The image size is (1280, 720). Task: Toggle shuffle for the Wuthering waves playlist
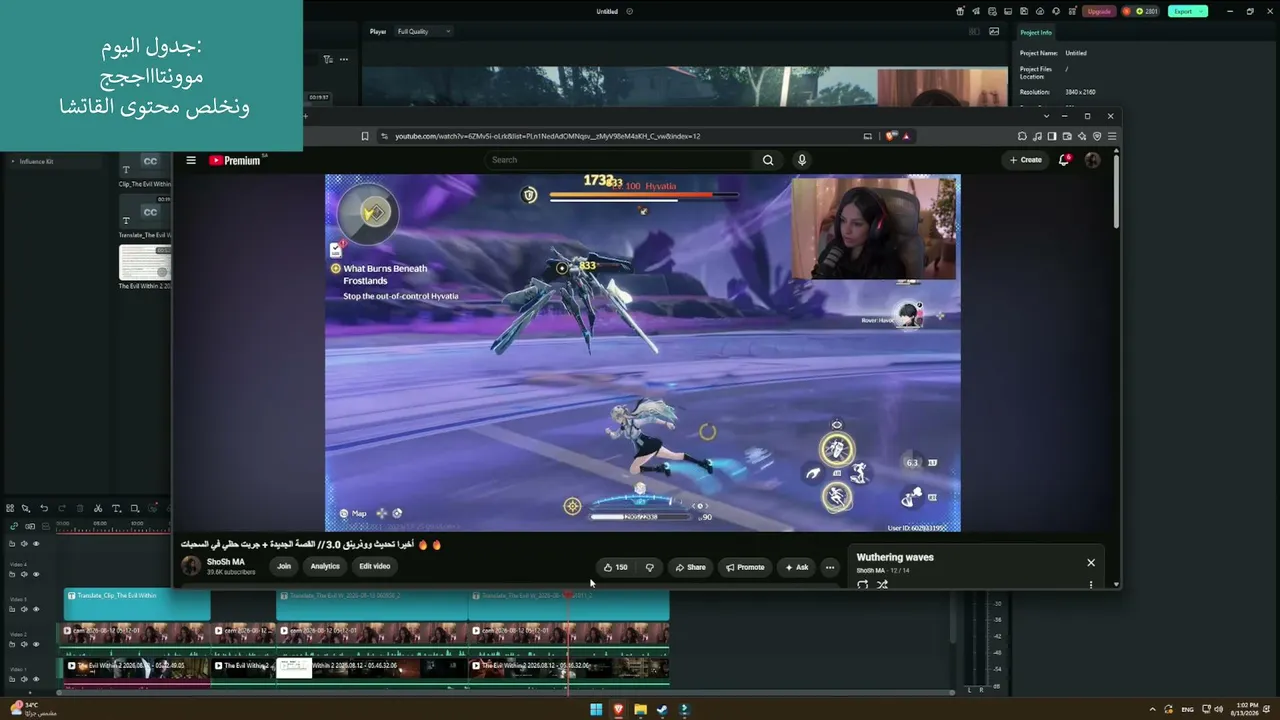pyautogui.click(x=882, y=585)
